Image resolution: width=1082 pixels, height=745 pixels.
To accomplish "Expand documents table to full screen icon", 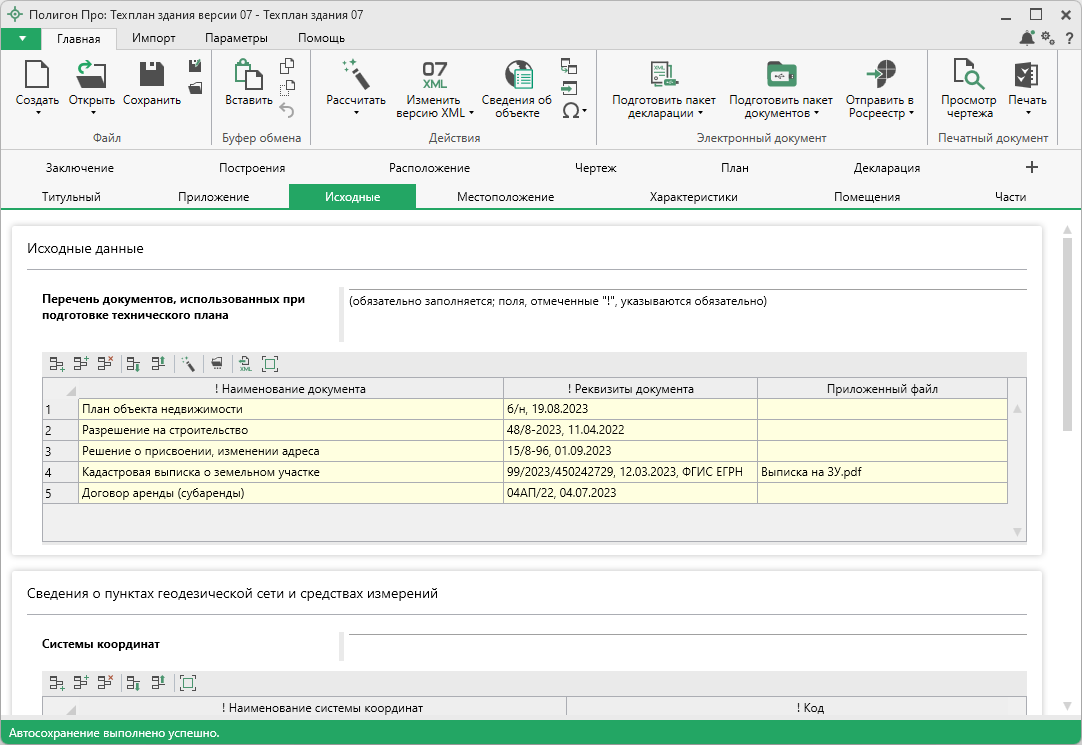I will [269, 364].
